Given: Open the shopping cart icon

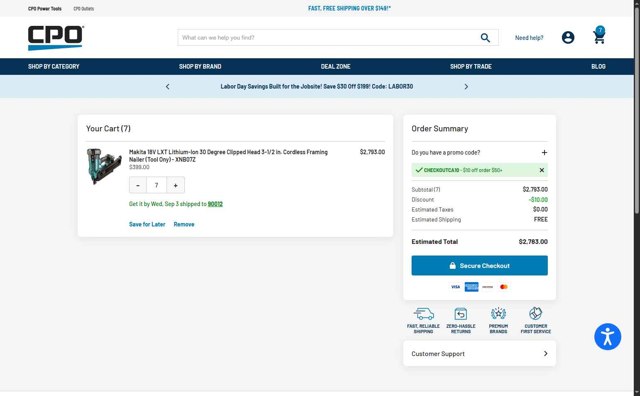Looking at the screenshot, I should [599, 35].
